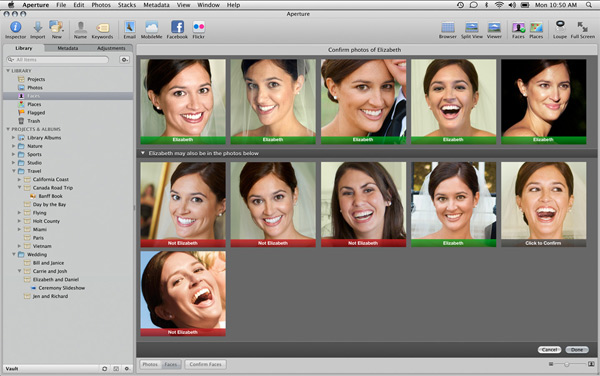Collapse the Wedding folder
Image resolution: width=600 pixels, height=376 pixels.
[13, 254]
